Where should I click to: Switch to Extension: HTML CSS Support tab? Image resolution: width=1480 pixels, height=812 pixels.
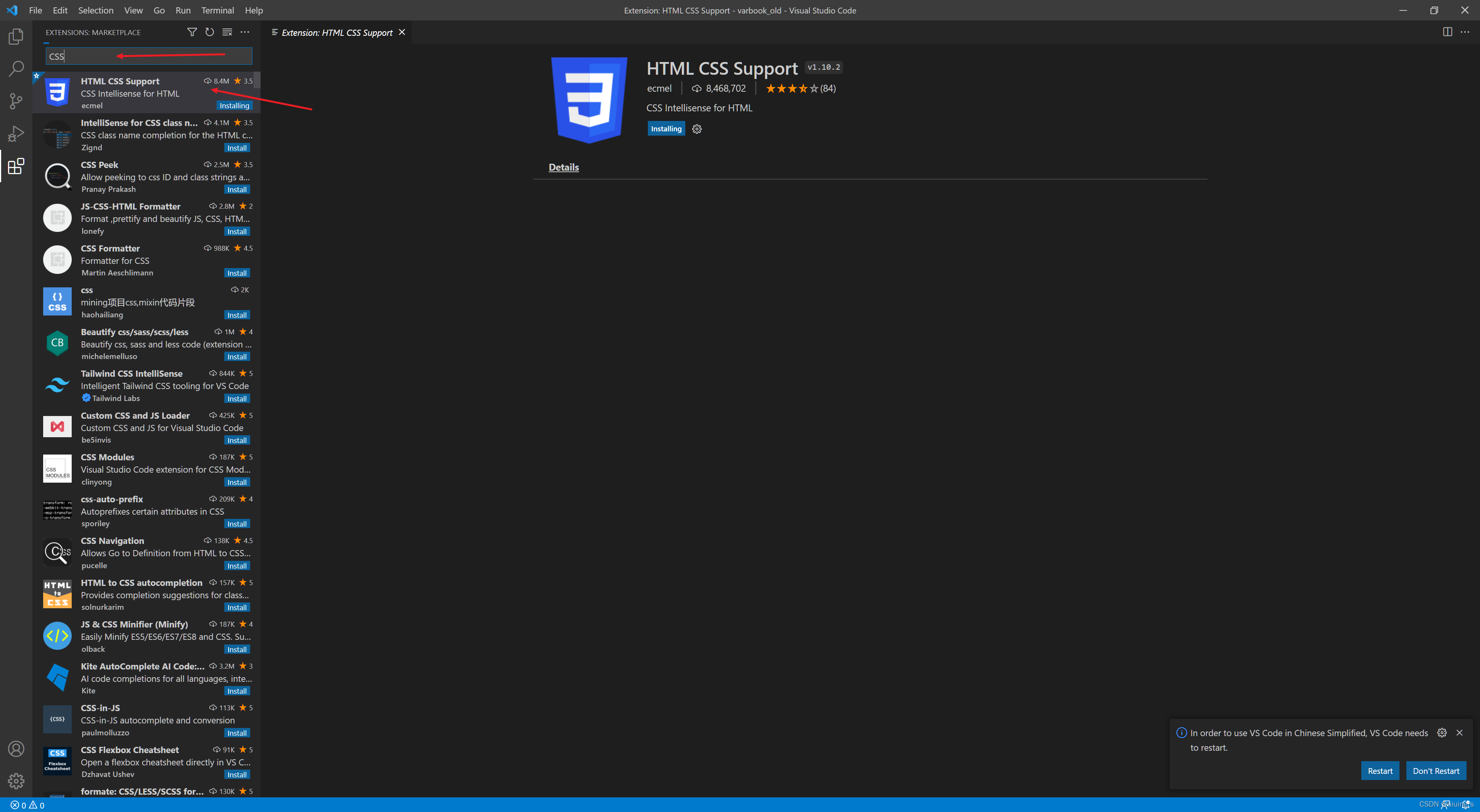click(x=337, y=33)
